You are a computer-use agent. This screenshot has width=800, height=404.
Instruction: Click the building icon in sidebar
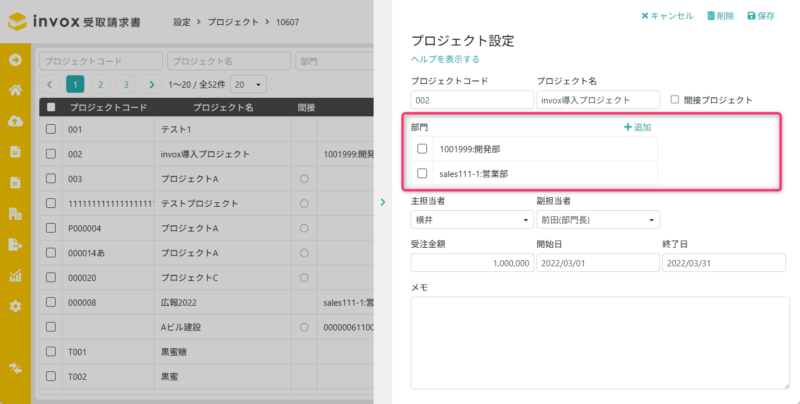[x=15, y=214]
